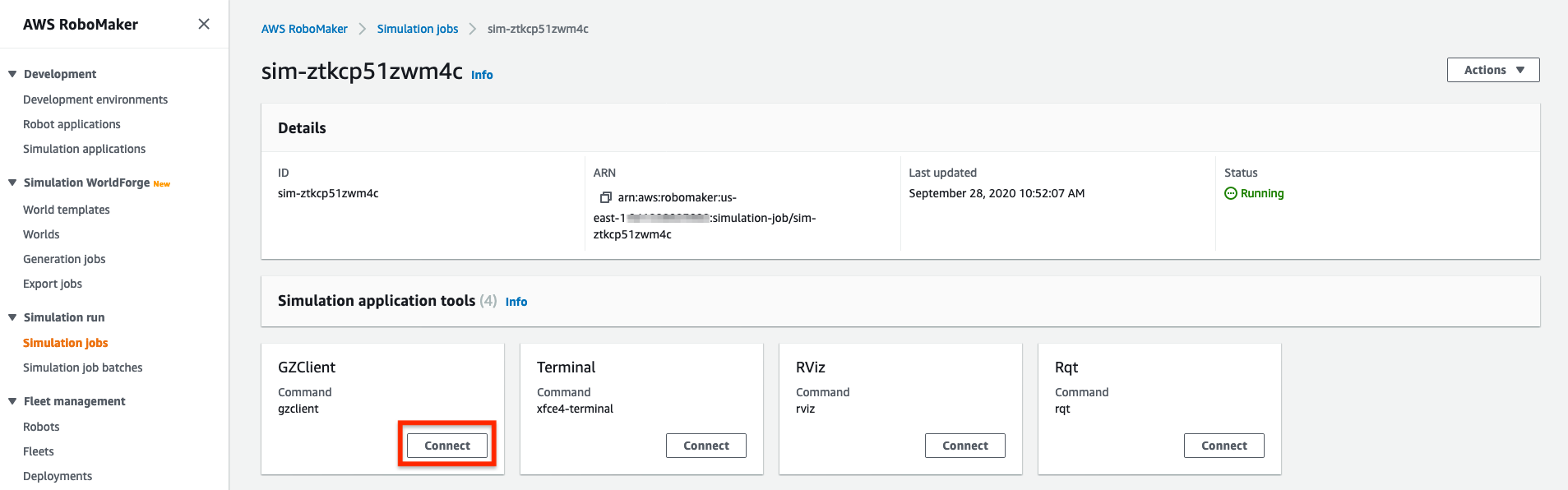
Task: Click the Rqt card title
Action: pyautogui.click(x=1066, y=367)
